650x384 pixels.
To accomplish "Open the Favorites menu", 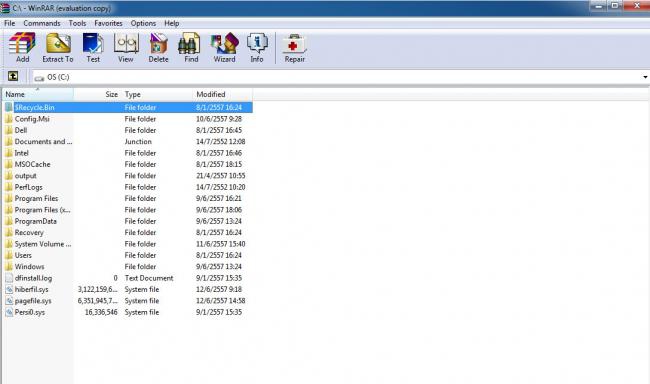I will coord(108,23).
